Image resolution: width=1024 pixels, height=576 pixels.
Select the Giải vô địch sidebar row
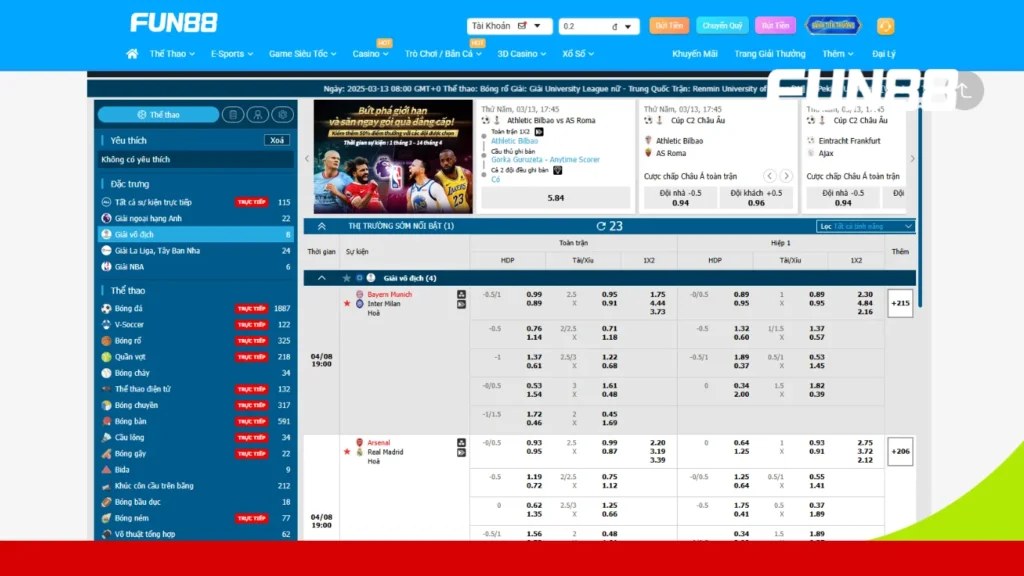click(x=195, y=234)
